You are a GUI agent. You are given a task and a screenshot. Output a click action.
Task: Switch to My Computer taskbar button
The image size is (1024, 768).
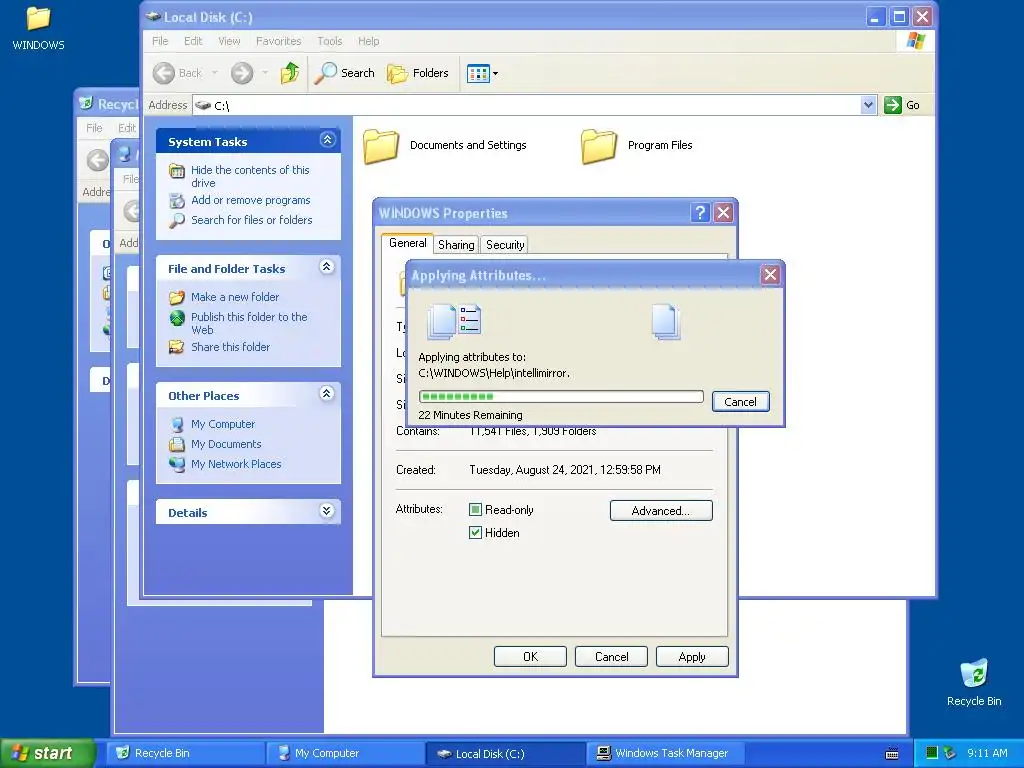point(346,753)
